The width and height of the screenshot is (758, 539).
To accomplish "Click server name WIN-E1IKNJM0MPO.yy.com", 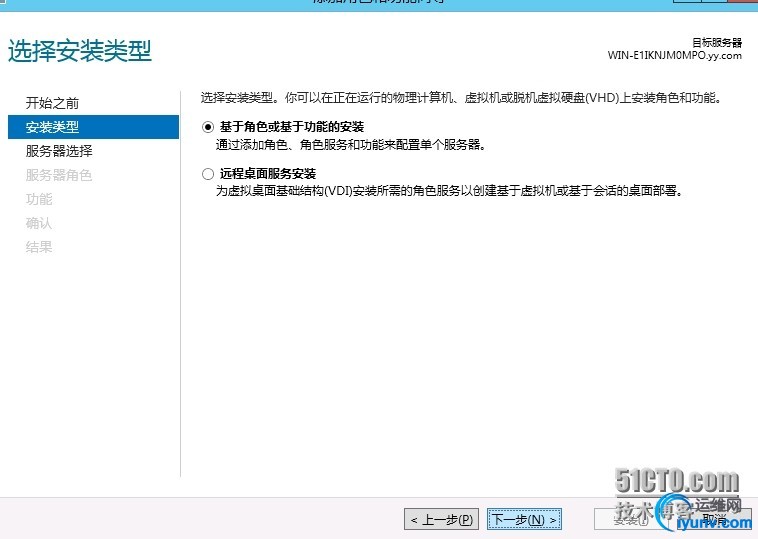I will coord(674,55).
